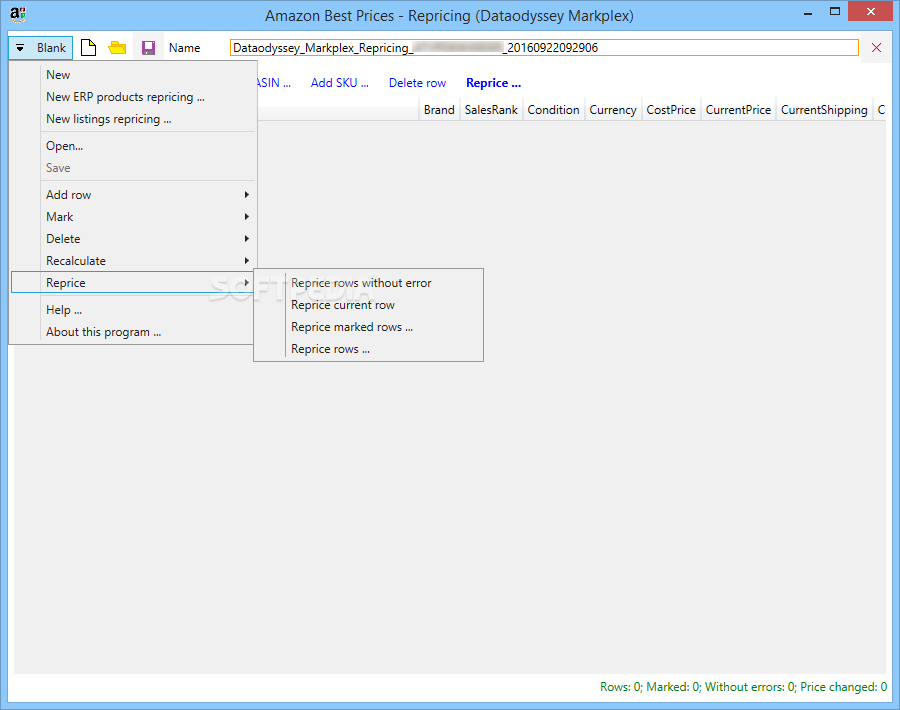The image size is (900, 710).
Task: Choose New ERP products repricing
Action: [x=133, y=97]
